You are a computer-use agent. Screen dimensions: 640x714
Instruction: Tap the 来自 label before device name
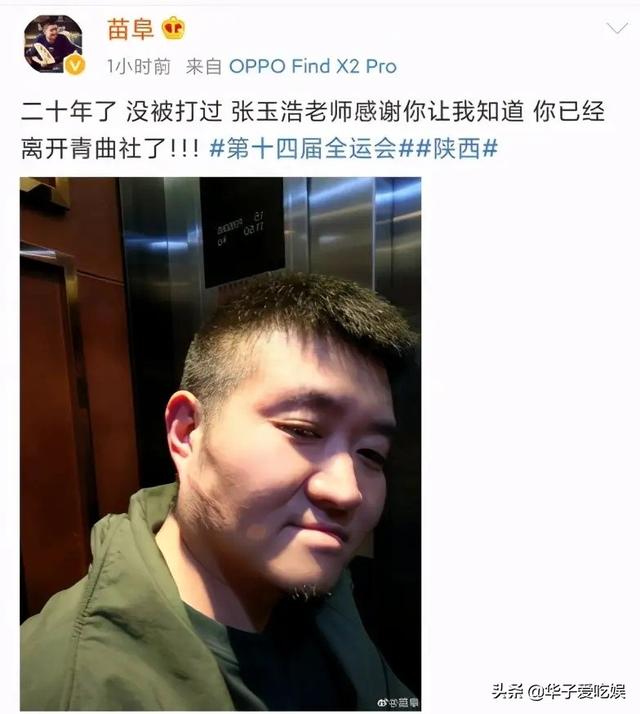tap(204, 67)
